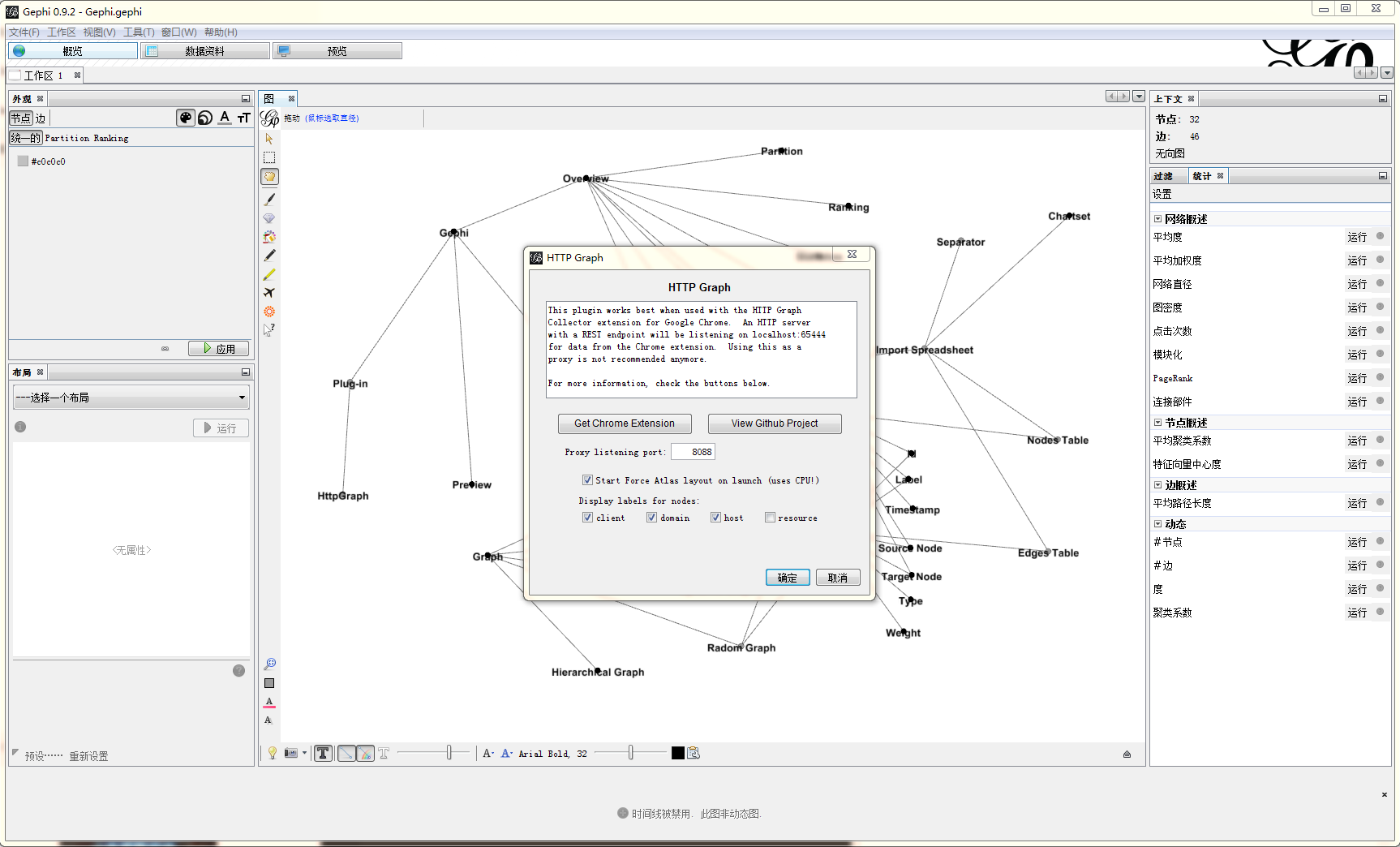The width and height of the screenshot is (1400, 847).
Task: Select the arrow with question mark edit tool
Action: 269,330
